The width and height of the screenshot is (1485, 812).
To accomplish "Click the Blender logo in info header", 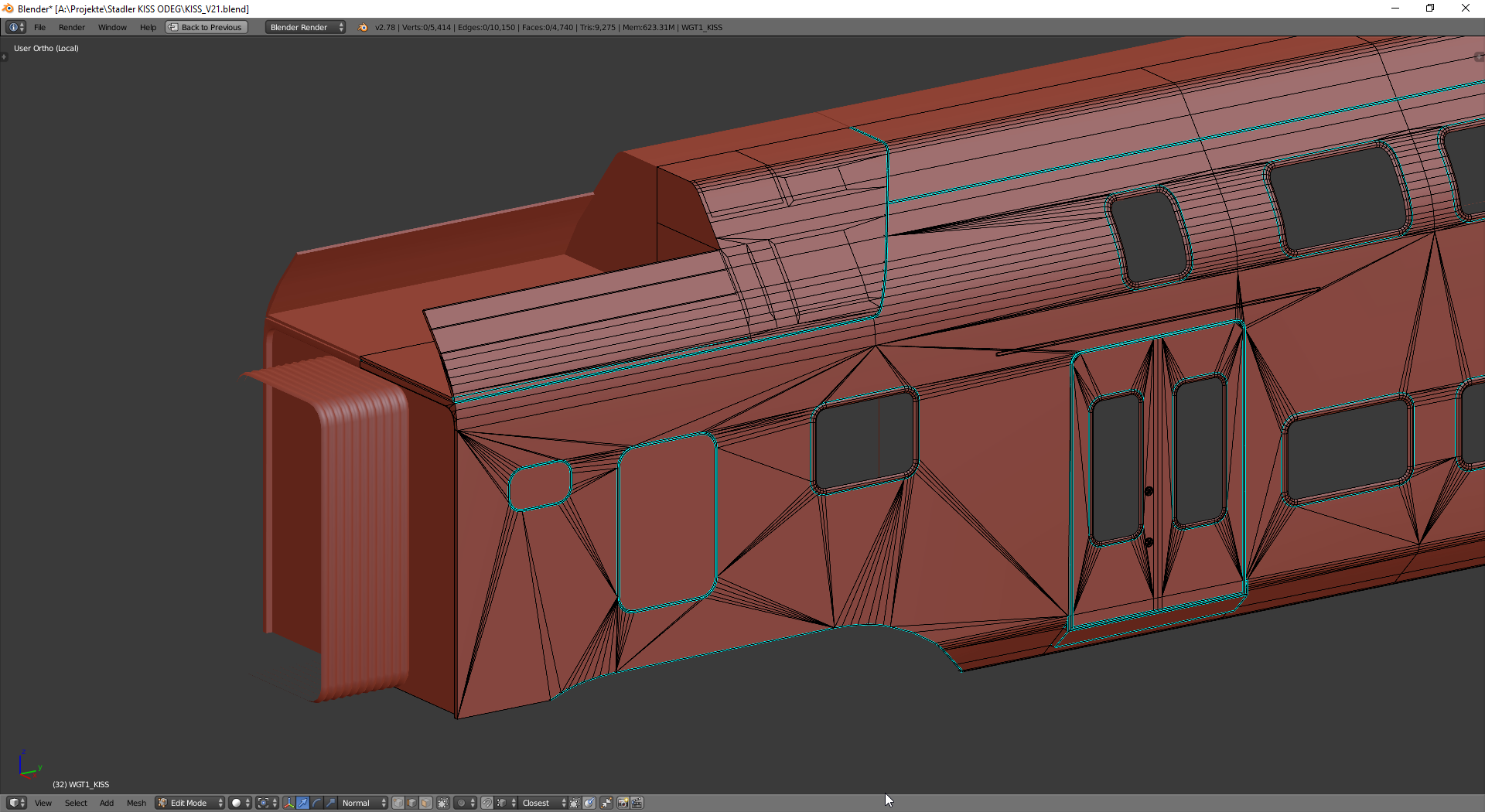I will point(363,27).
